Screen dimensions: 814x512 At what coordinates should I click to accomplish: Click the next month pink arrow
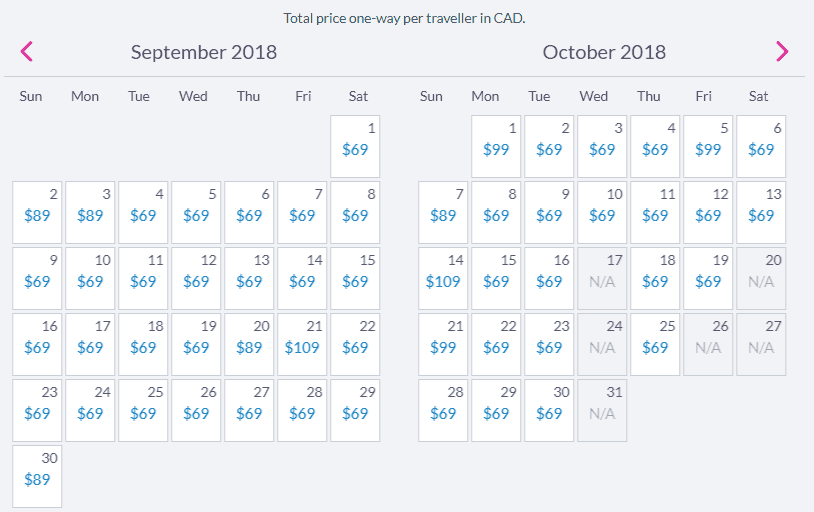click(x=782, y=51)
